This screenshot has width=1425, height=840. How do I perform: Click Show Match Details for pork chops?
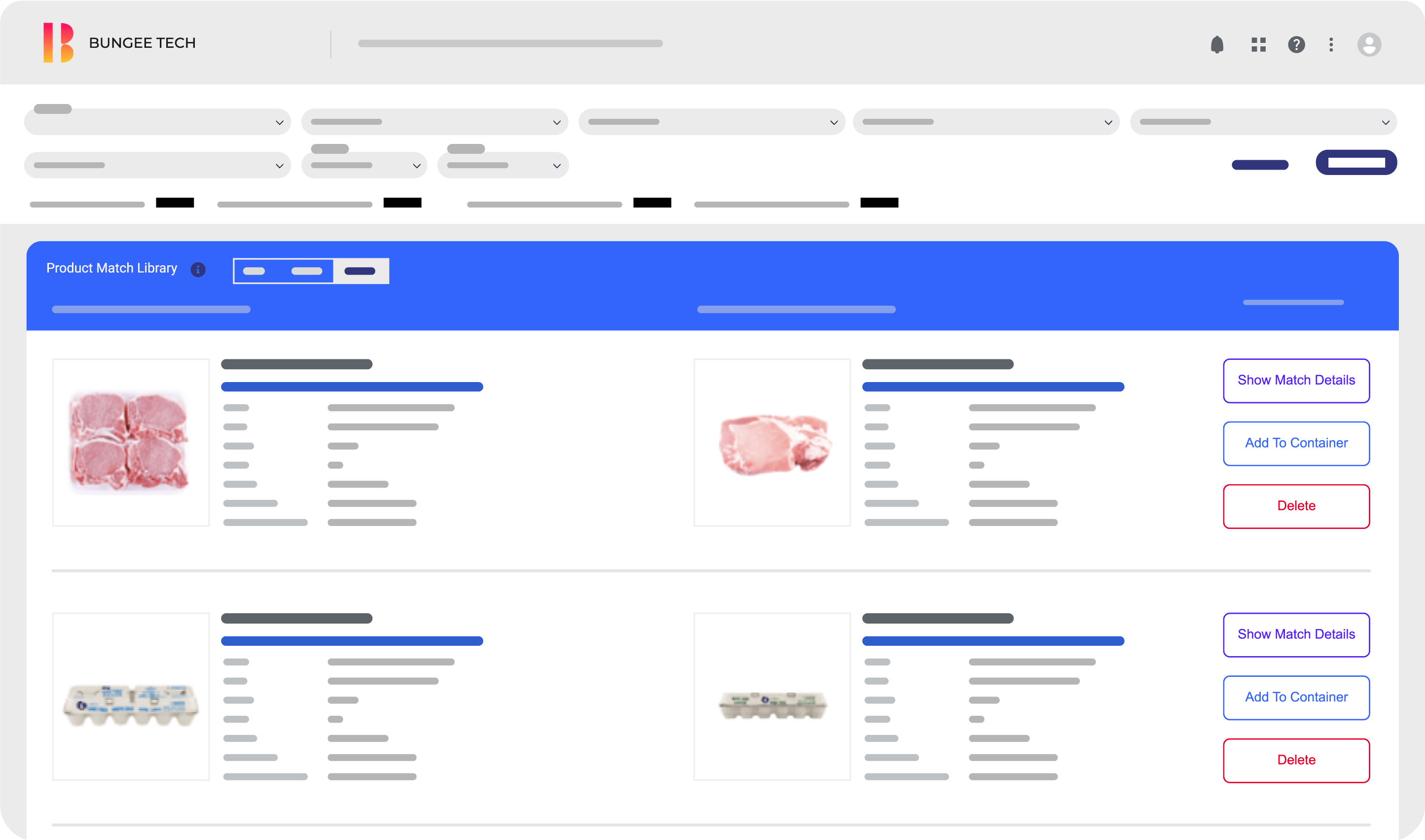tap(1296, 380)
